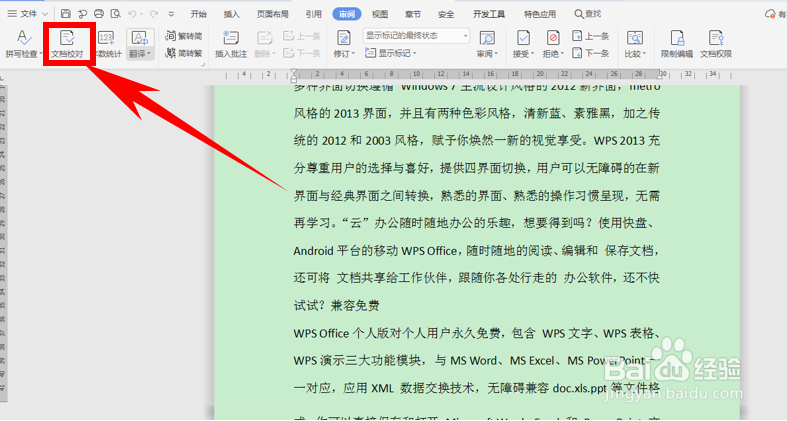Switch to the 页面布局 tab
This screenshot has height=421, width=787.
(273, 14)
